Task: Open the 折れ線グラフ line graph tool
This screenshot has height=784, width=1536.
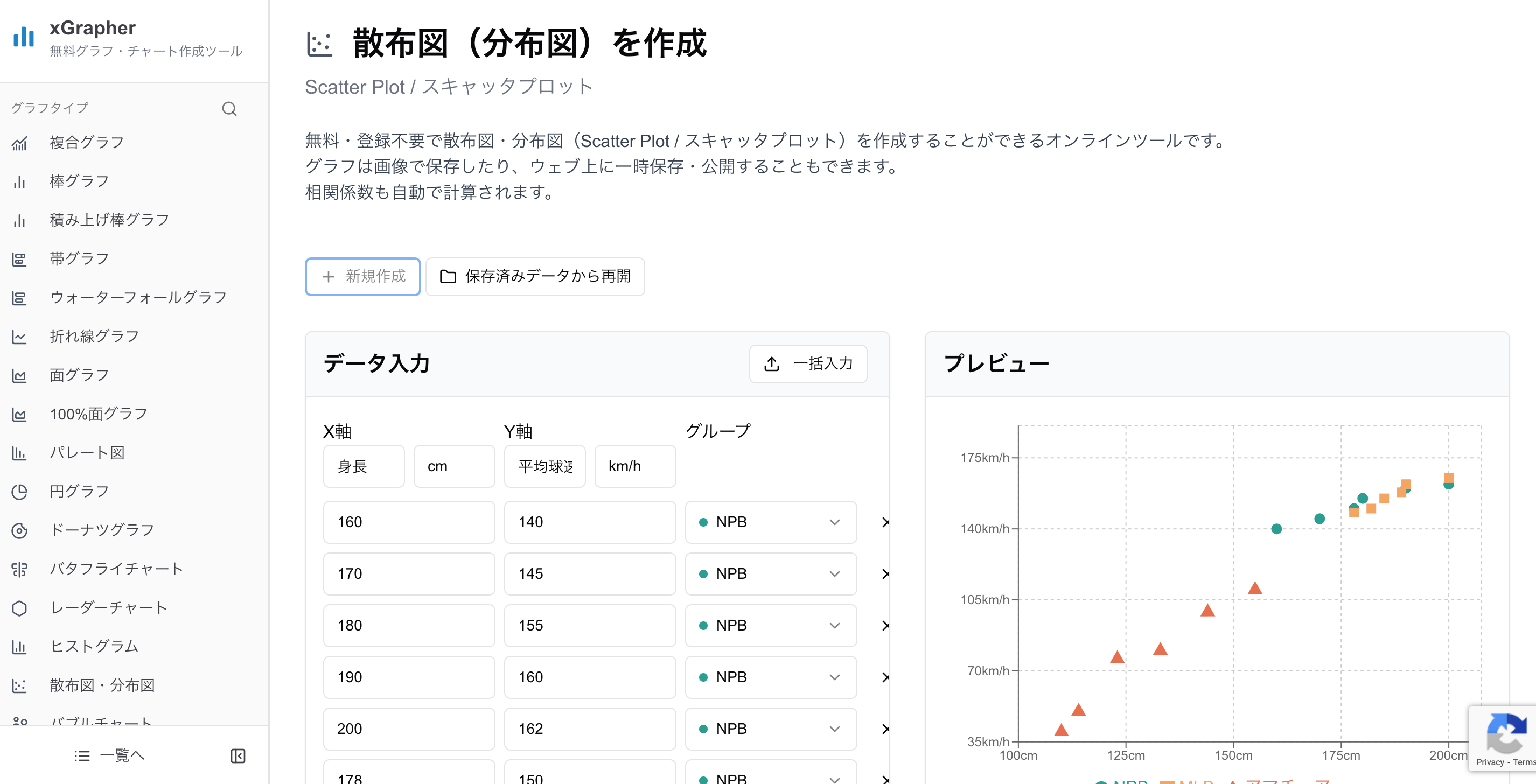Action: tap(93, 335)
